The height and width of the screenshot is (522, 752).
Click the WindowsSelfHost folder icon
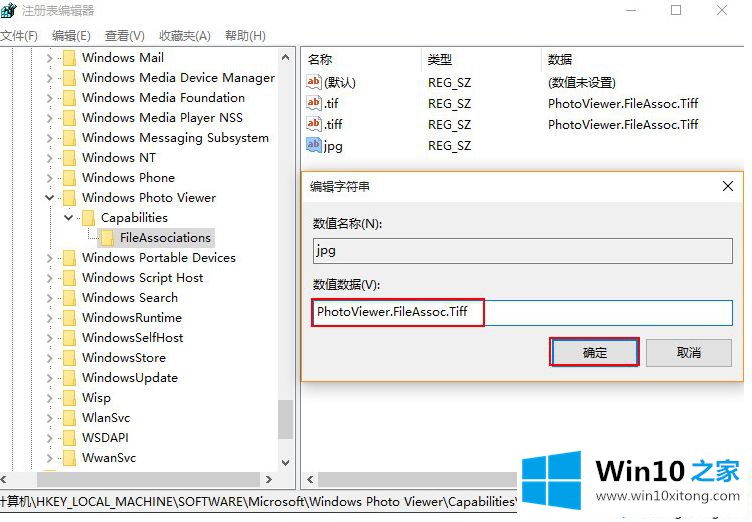click(x=70, y=338)
